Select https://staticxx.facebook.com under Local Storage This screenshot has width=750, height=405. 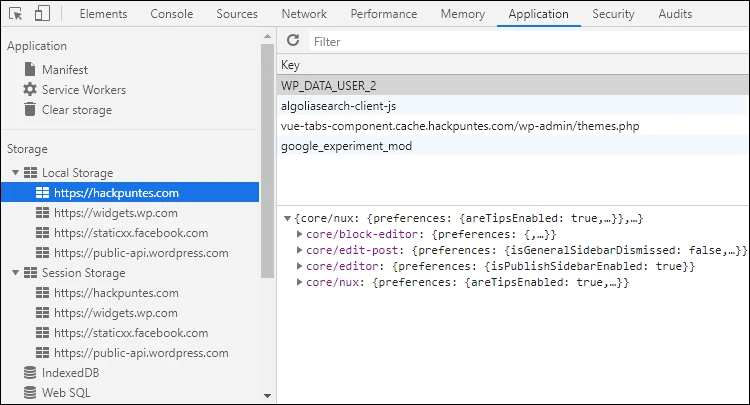point(130,233)
